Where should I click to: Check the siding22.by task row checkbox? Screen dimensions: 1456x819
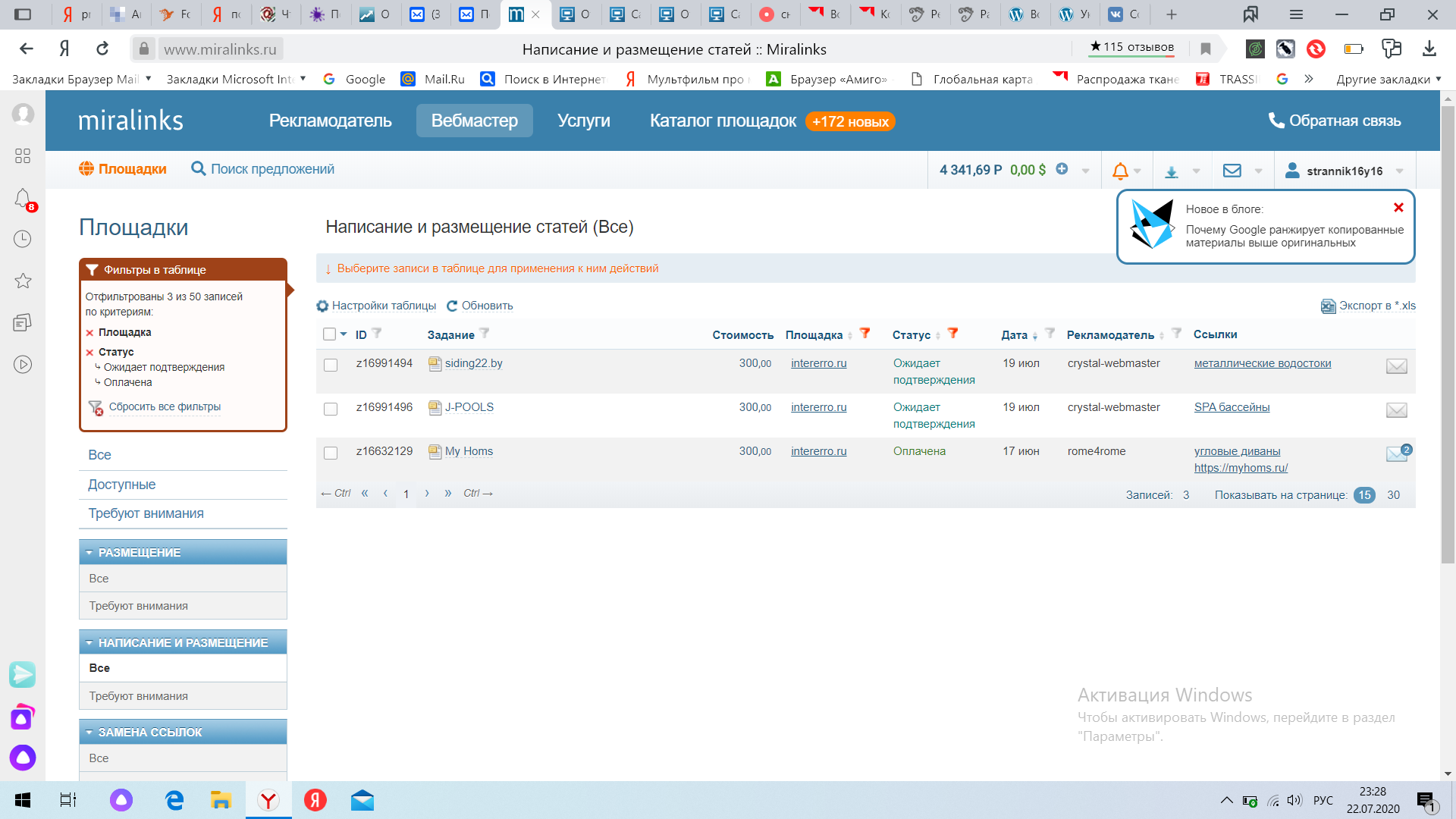tap(331, 365)
